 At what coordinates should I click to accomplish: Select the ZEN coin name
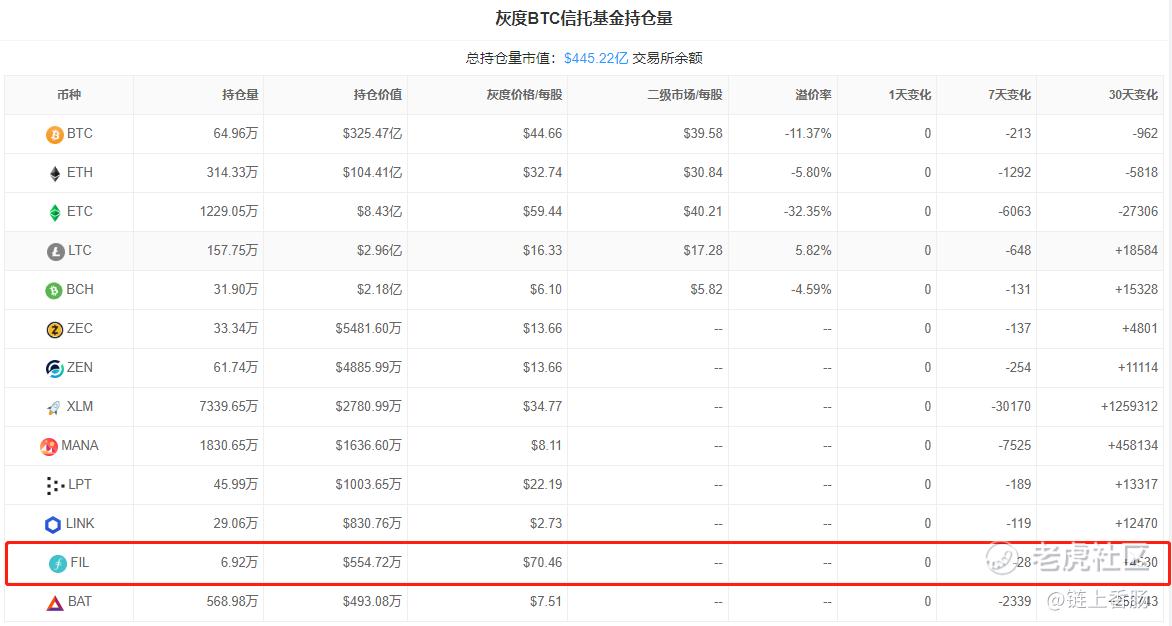80,367
